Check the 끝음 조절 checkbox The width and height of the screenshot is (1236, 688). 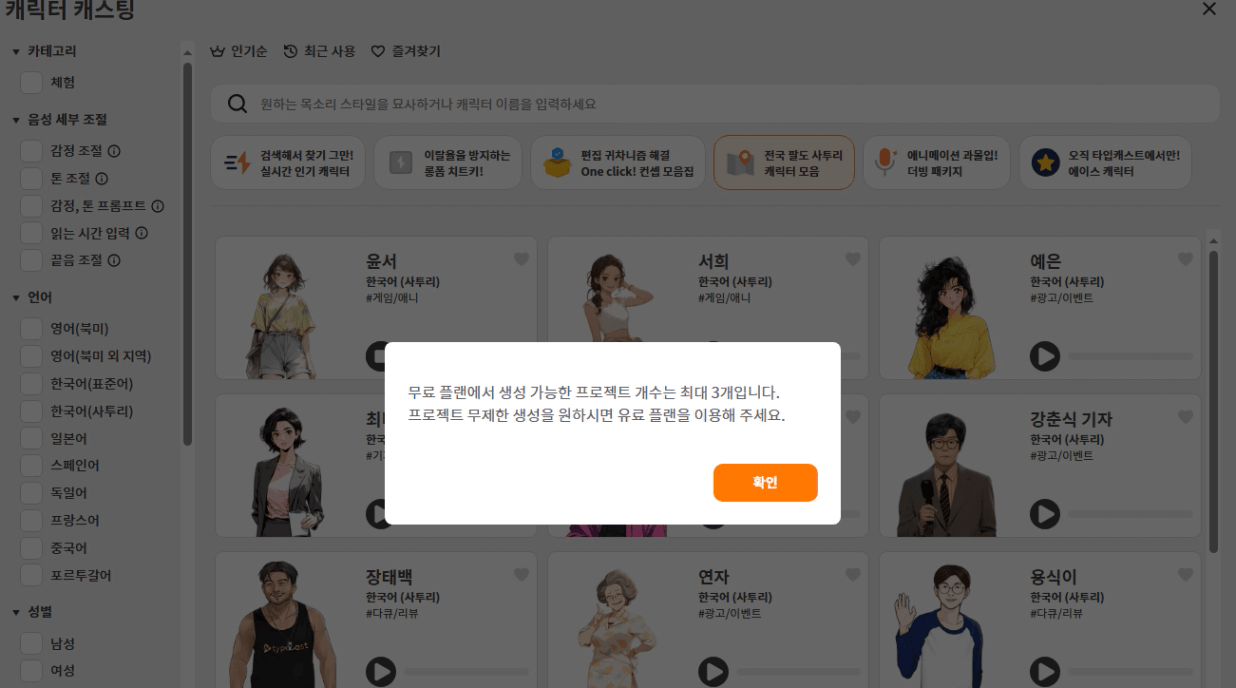click(x=32, y=260)
